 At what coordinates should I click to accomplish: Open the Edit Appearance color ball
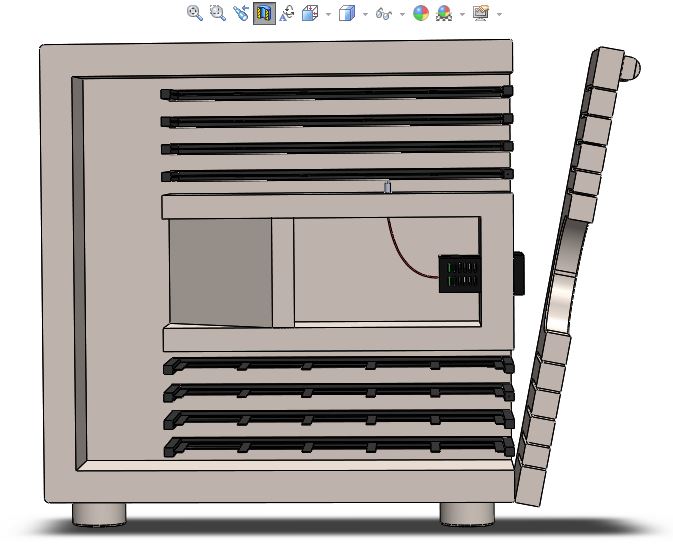[421, 13]
